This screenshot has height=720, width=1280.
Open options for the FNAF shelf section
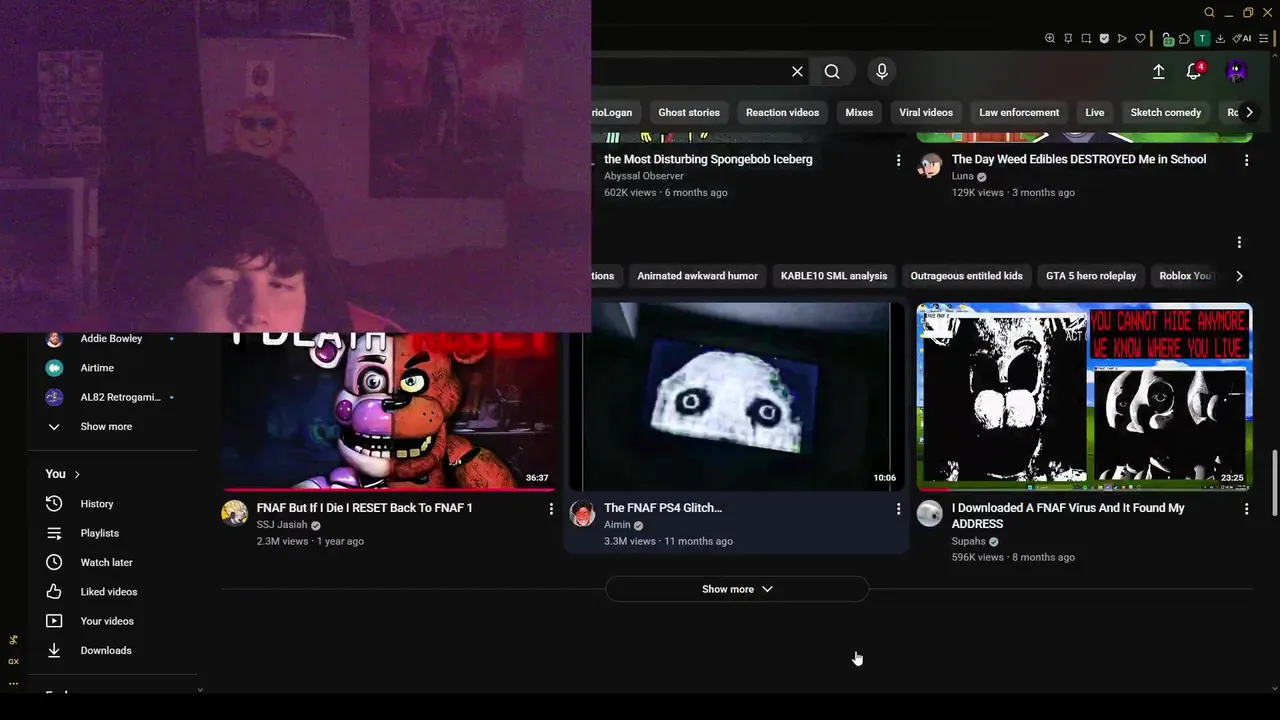point(1239,242)
